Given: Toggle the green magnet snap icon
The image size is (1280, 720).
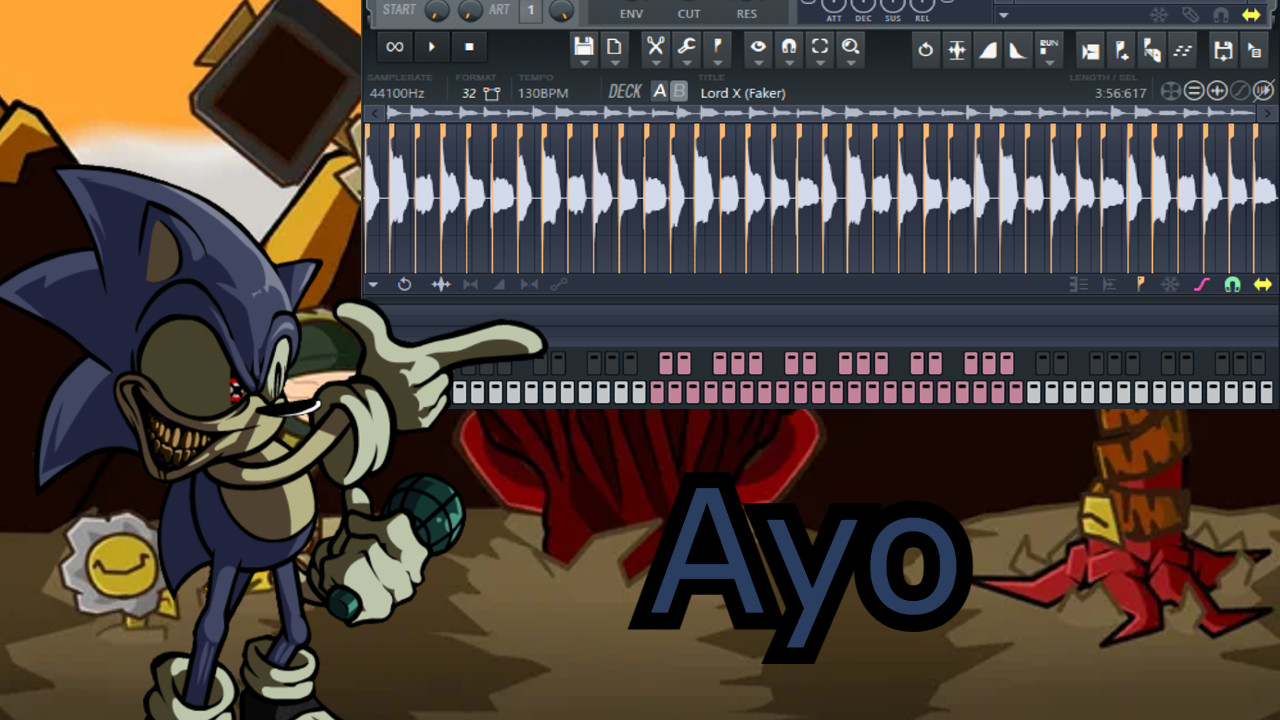Looking at the screenshot, I should pos(1232,285).
